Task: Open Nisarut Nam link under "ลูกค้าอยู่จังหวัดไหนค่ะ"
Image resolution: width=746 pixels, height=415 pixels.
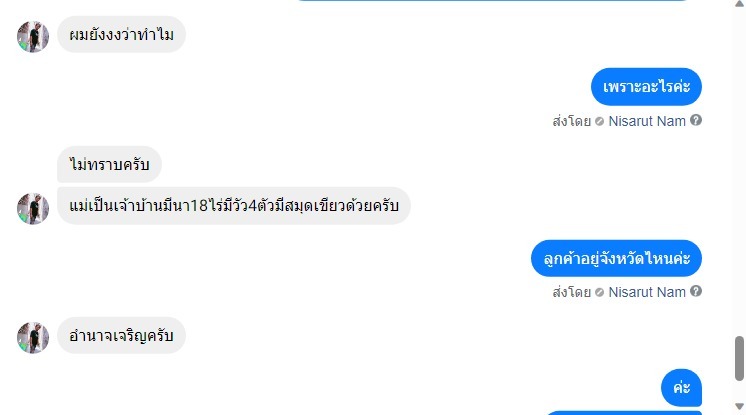Action: (x=647, y=292)
